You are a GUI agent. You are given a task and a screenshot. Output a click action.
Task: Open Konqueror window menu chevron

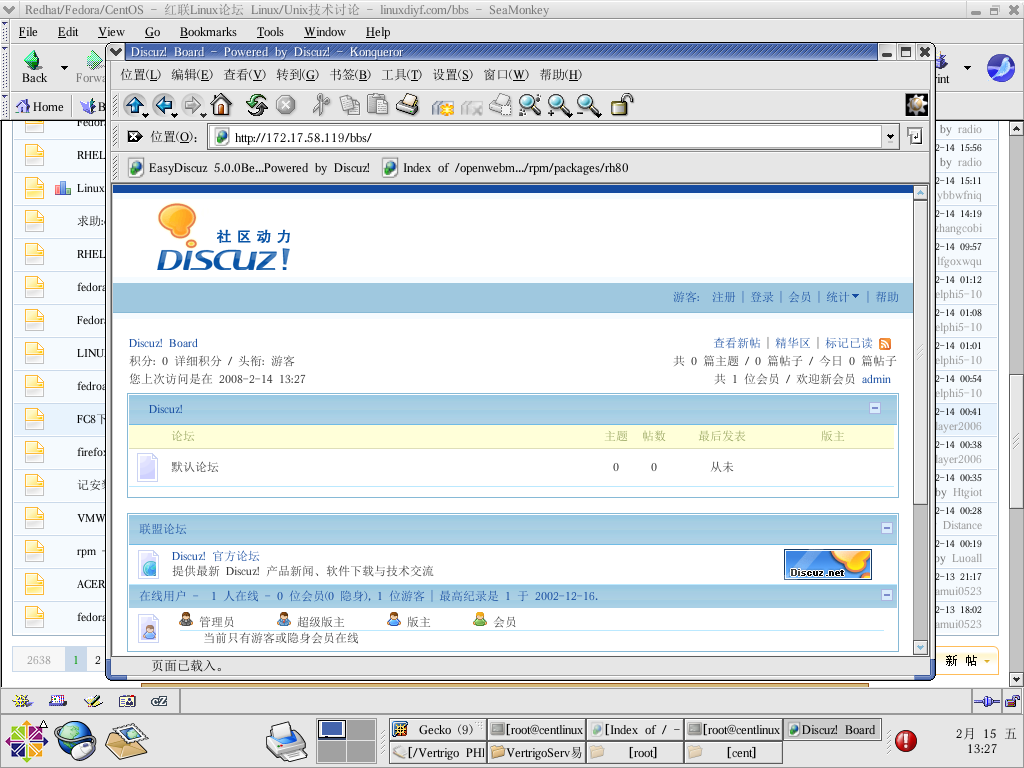point(116,52)
